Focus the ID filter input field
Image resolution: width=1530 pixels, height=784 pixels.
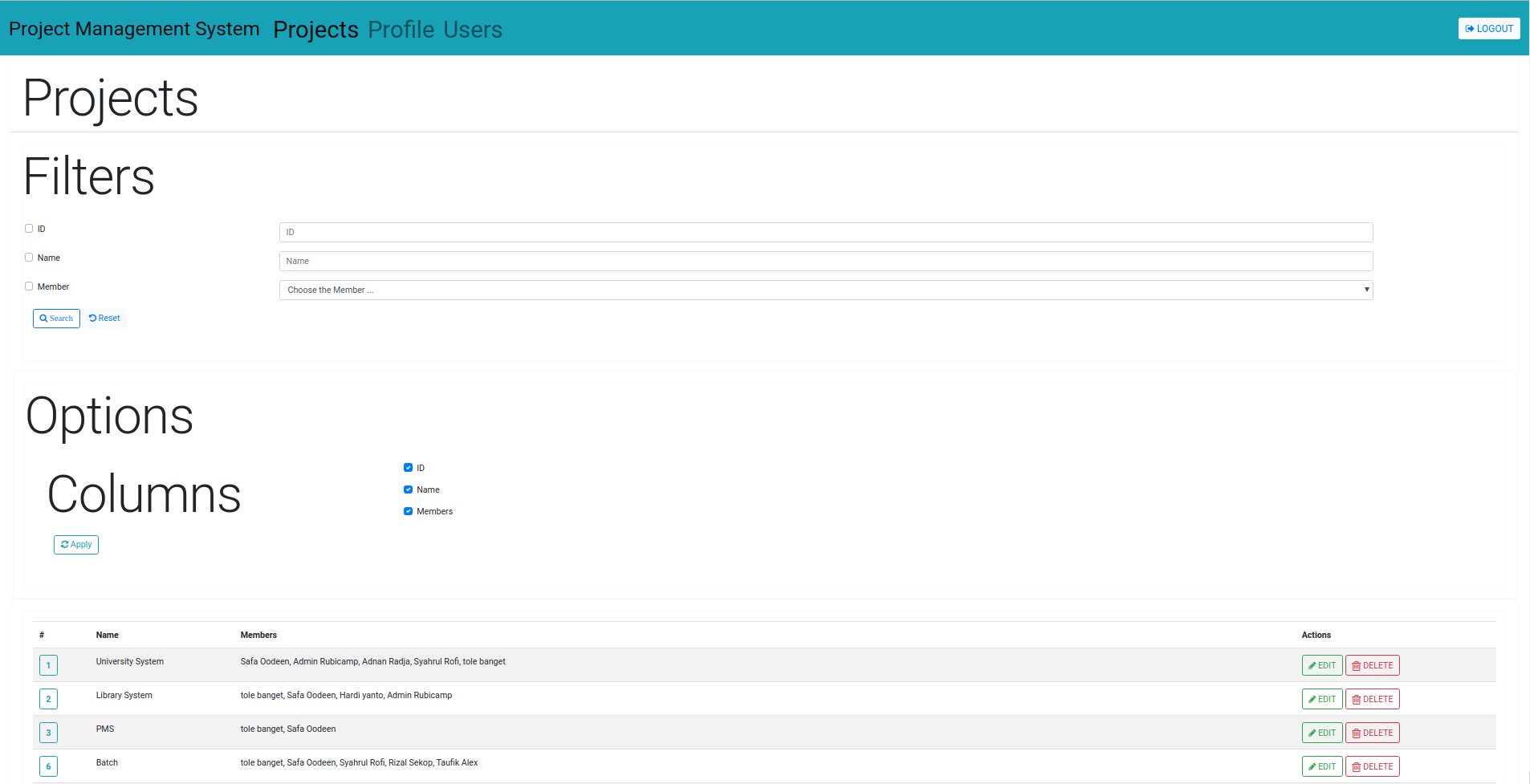click(x=825, y=233)
